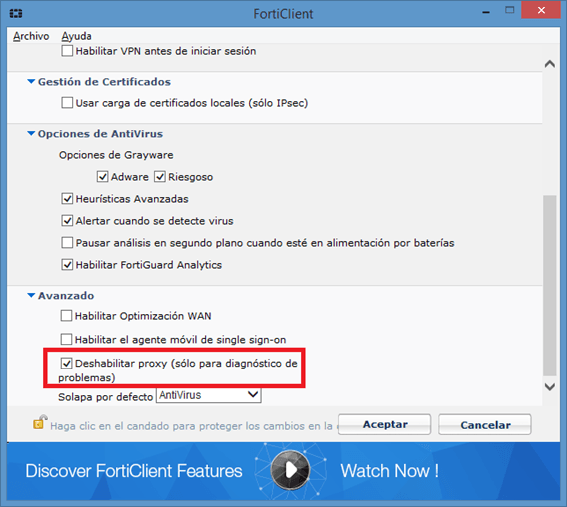567x507 pixels.
Task: Uncheck Deshabilitar proxy checkbox
Action: (66, 363)
